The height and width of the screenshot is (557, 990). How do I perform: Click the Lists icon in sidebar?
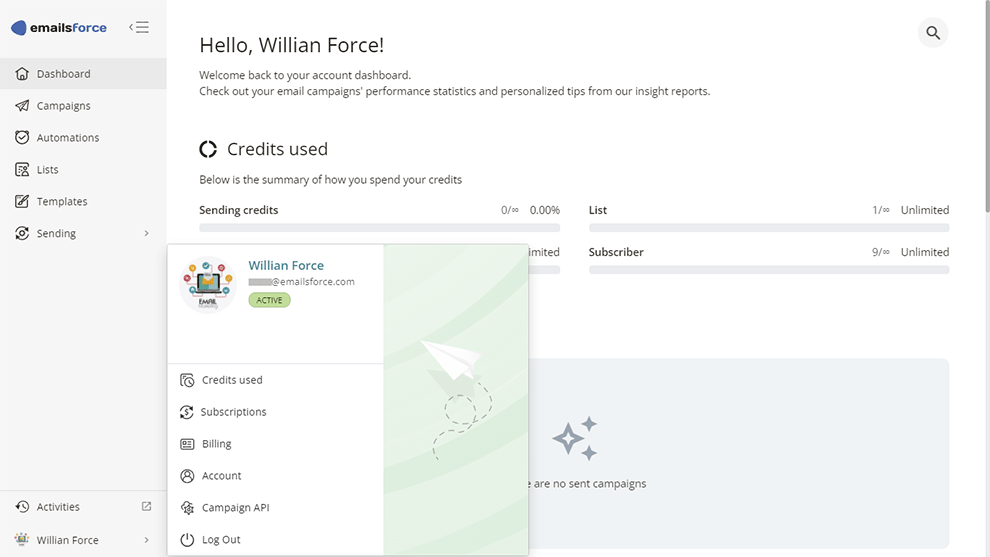pyautogui.click(x=22, y=170)
